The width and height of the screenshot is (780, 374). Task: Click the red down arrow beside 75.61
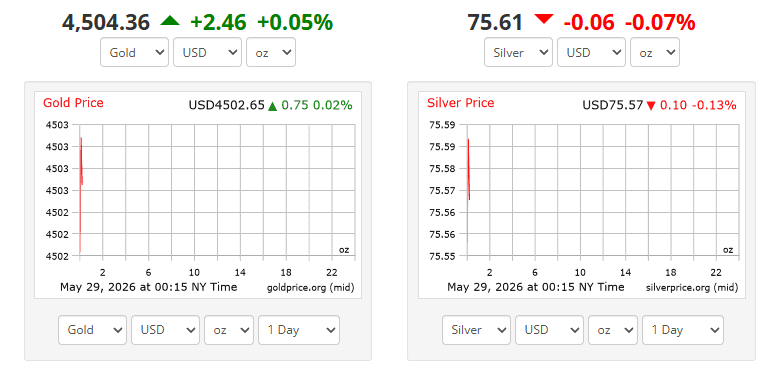click(x=543, y=19)
